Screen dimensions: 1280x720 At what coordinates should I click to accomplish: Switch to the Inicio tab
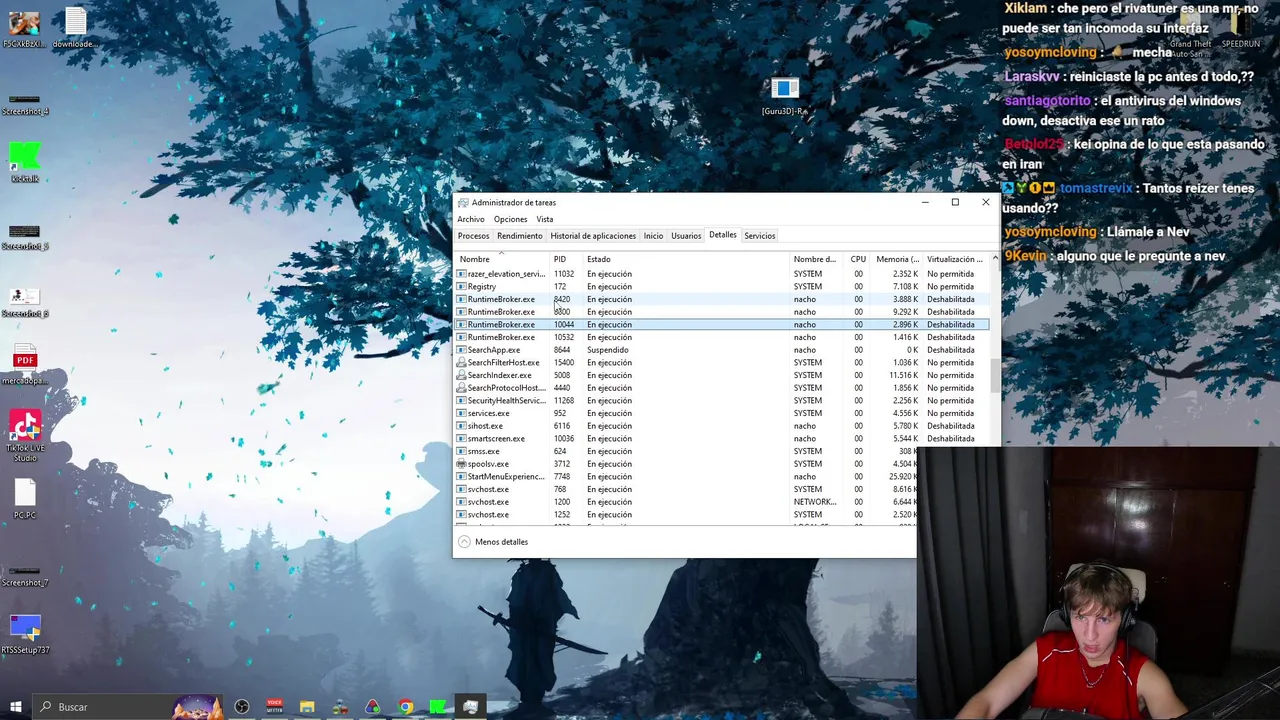653,236
